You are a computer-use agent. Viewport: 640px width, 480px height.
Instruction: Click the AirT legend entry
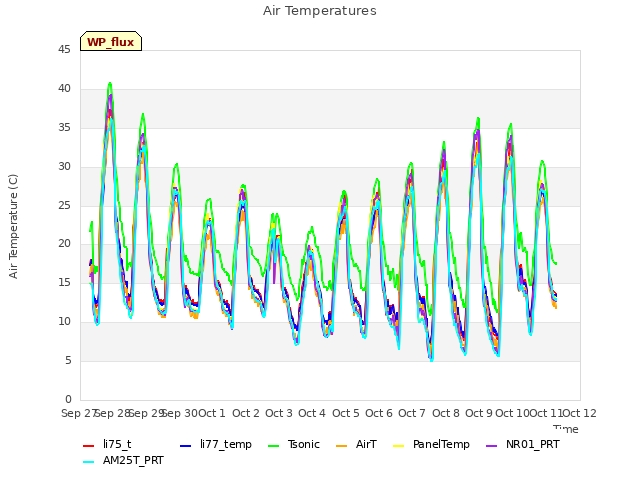pos(356,444)
